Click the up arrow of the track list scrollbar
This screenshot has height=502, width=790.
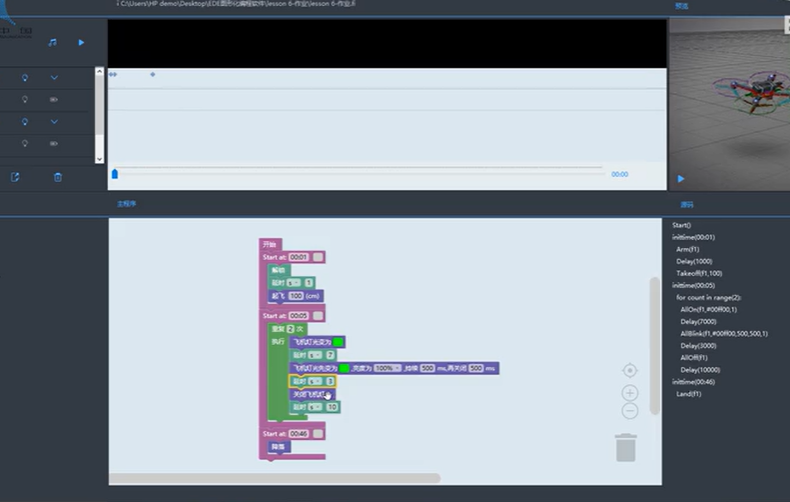click(x=99, y=72)
